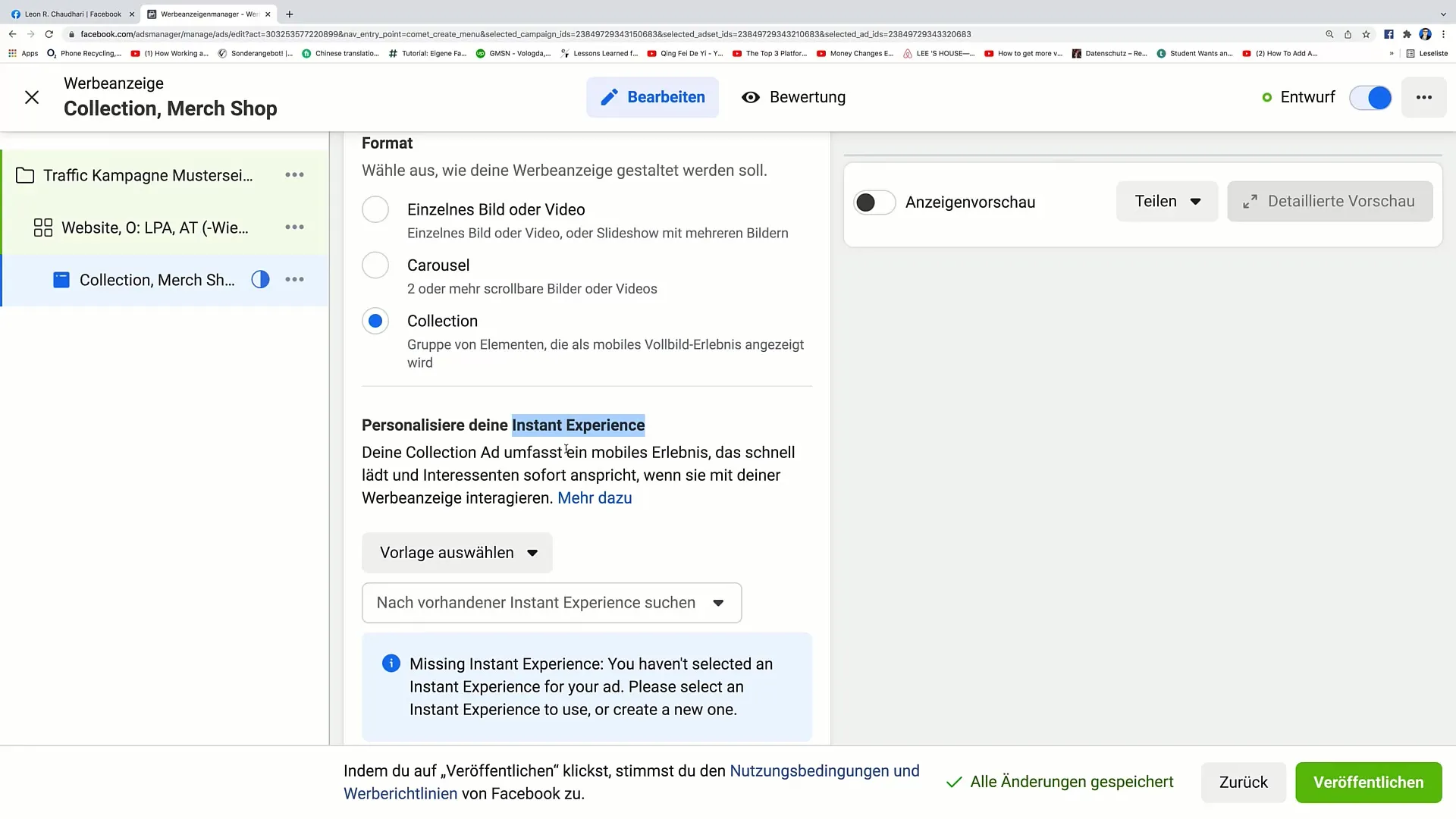1456x819 pixels.
Task: Click the ad set grid icon
Action: (x=43, y=227)
